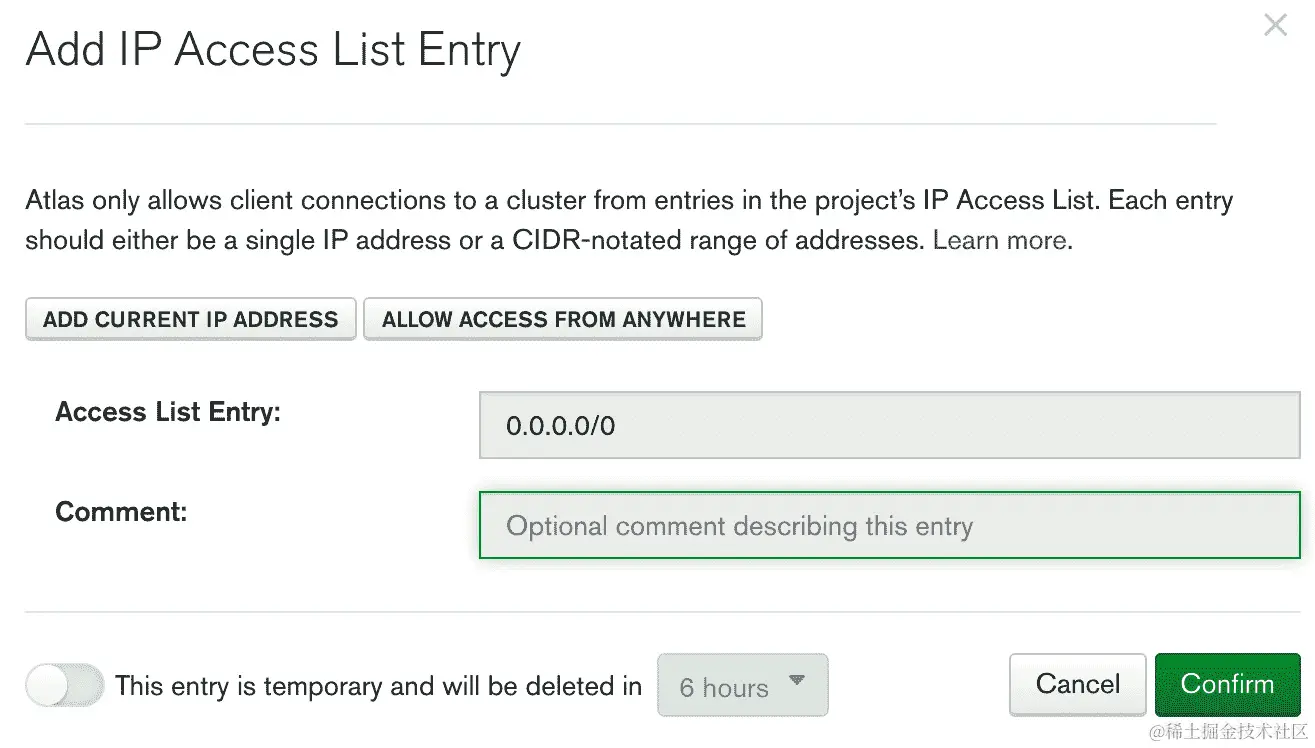
Task: Choose a new expiry time from the dropdown
Action: click(742, 684)
